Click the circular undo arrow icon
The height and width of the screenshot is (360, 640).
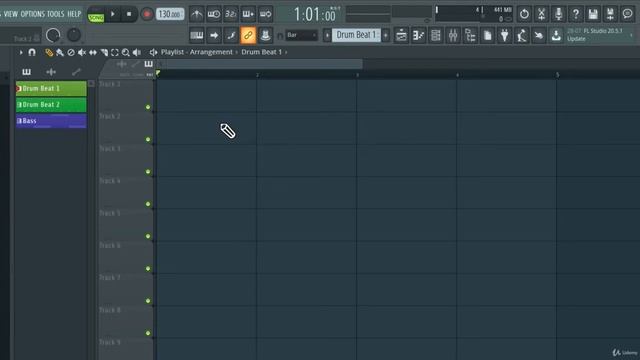coord(524,14)
